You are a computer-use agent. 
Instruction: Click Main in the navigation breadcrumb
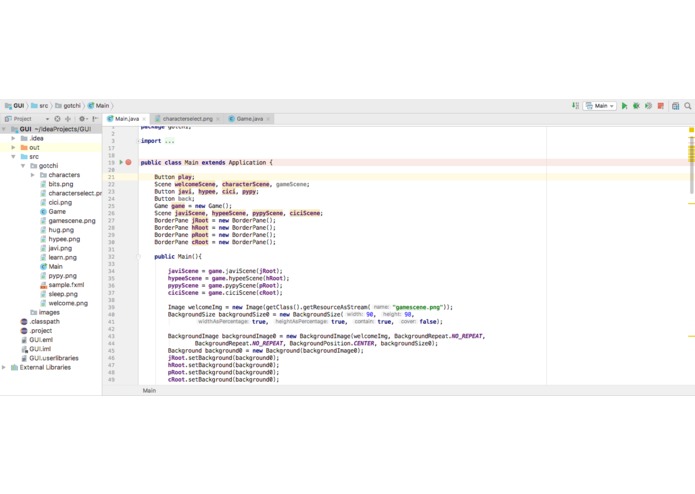(98, 106)
